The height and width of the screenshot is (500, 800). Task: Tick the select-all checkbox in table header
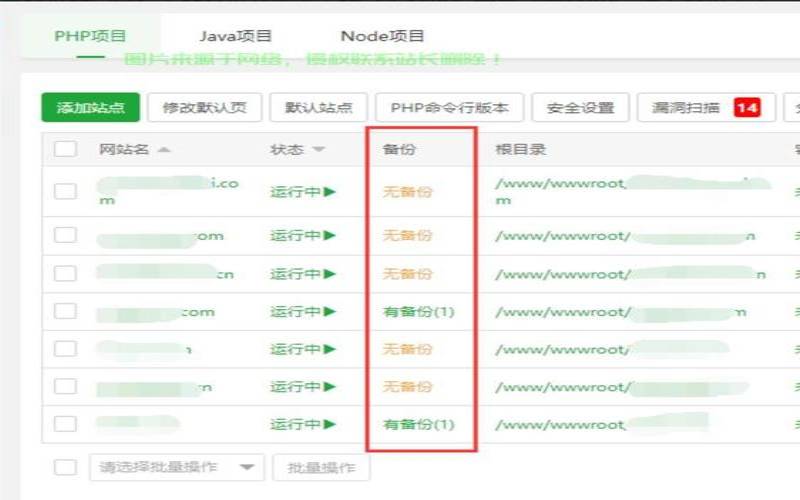tap(65, 149)
